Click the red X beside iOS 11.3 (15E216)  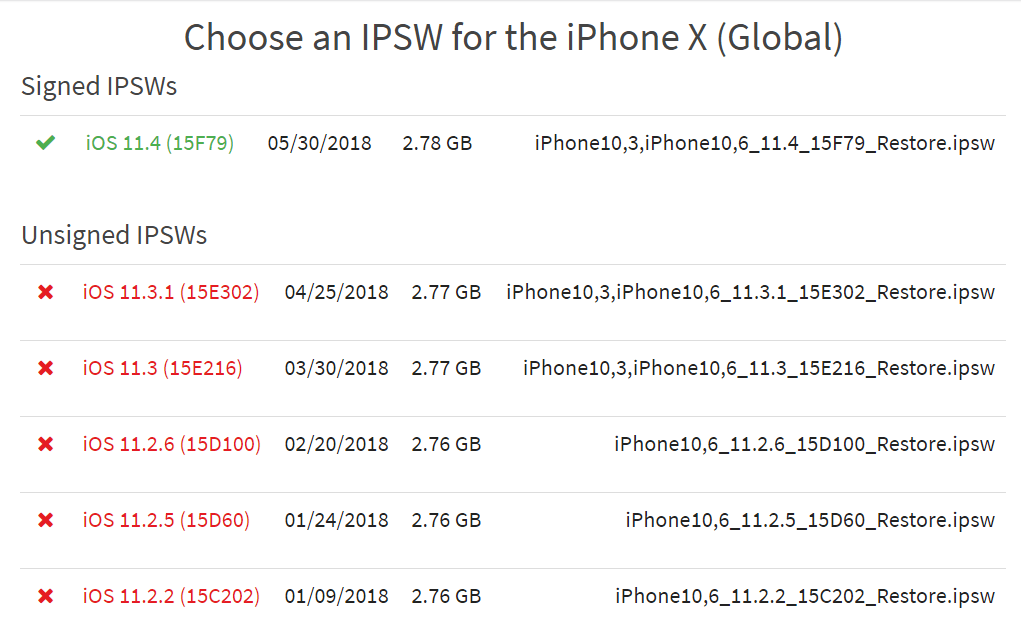tap(45, 368)
